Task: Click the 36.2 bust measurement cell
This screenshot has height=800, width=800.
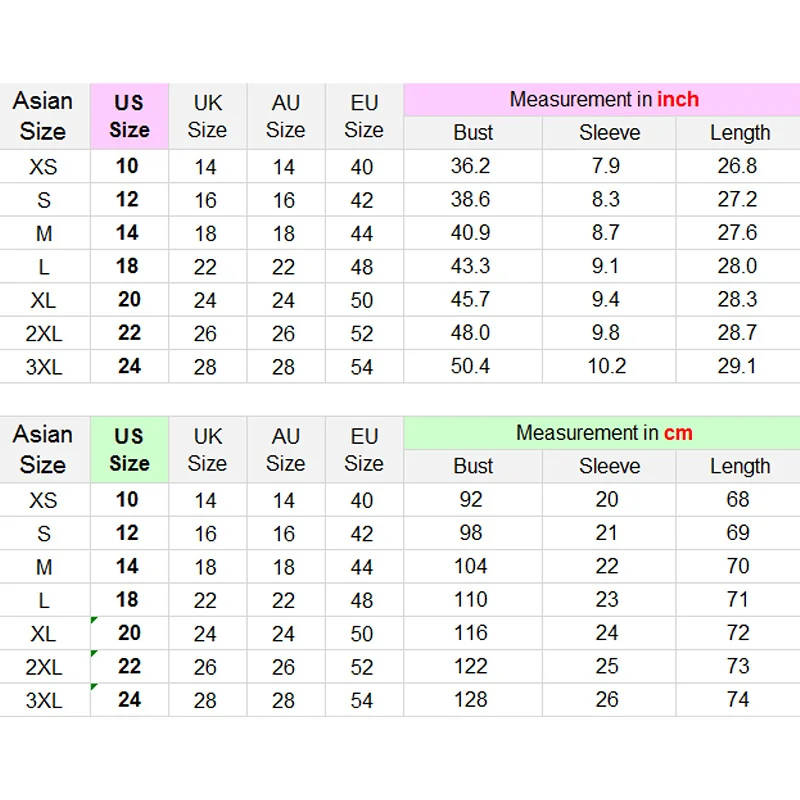Action: [470, 166]
